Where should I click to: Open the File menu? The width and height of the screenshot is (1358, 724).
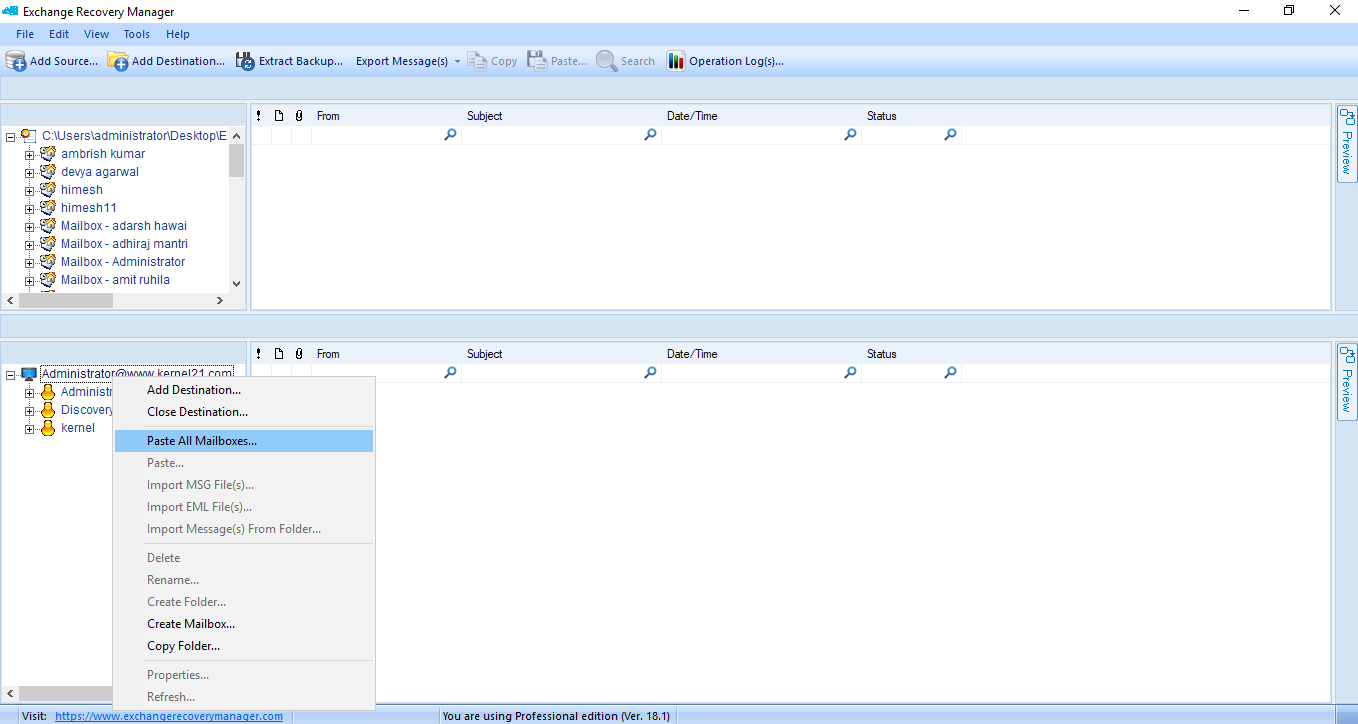[25, 34]
